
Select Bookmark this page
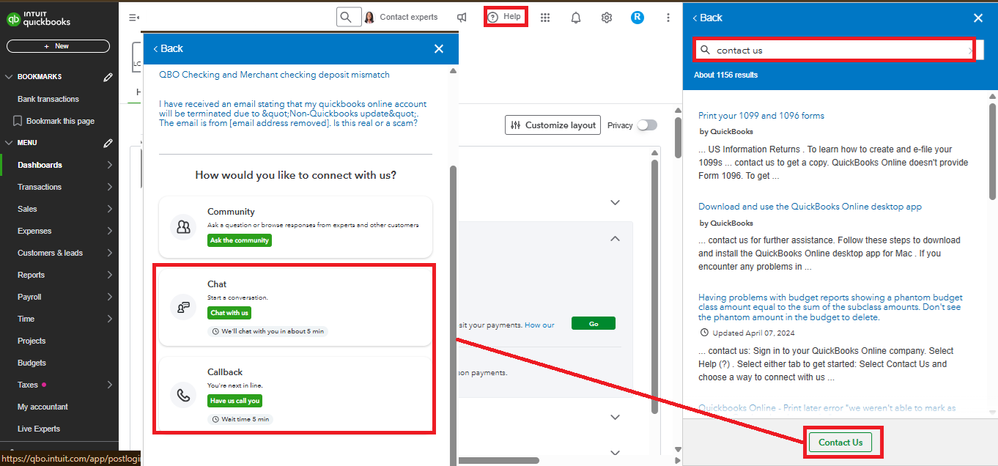click(x=53, y=121)
